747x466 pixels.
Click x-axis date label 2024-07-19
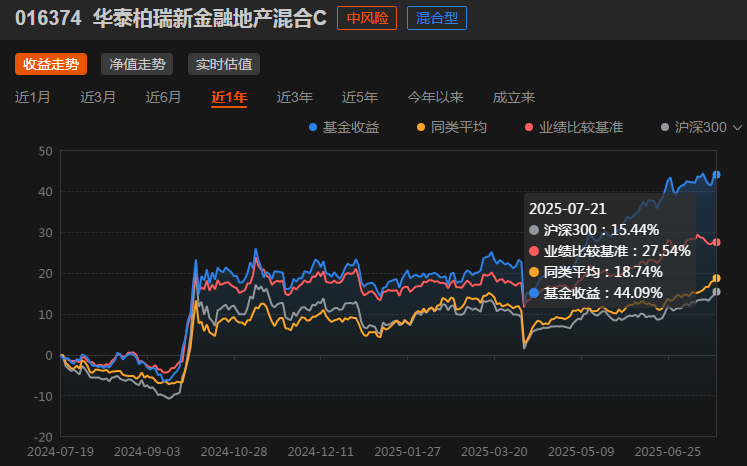pos(61,452)
